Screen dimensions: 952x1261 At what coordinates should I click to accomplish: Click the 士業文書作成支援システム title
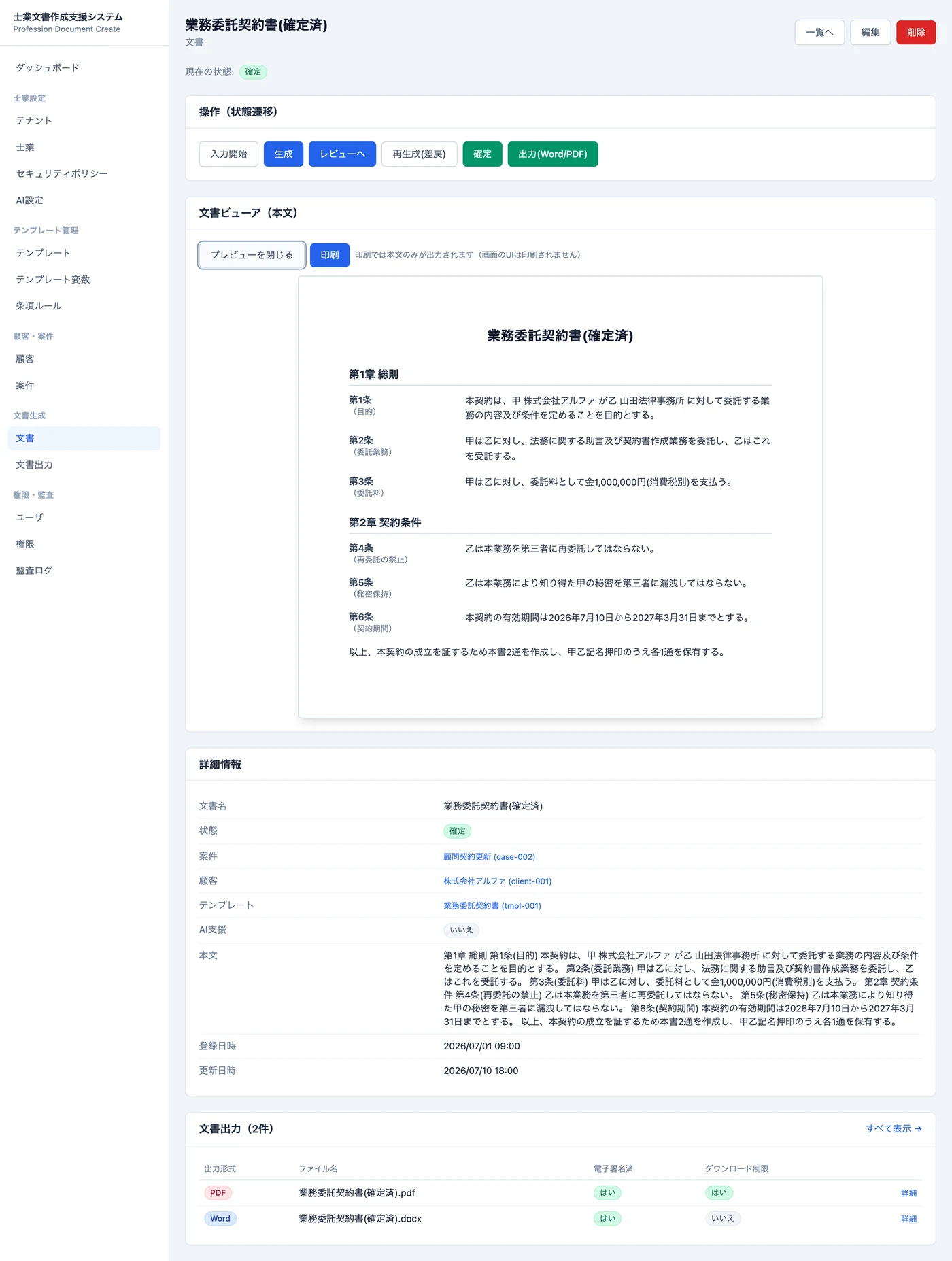coord(68,17)
